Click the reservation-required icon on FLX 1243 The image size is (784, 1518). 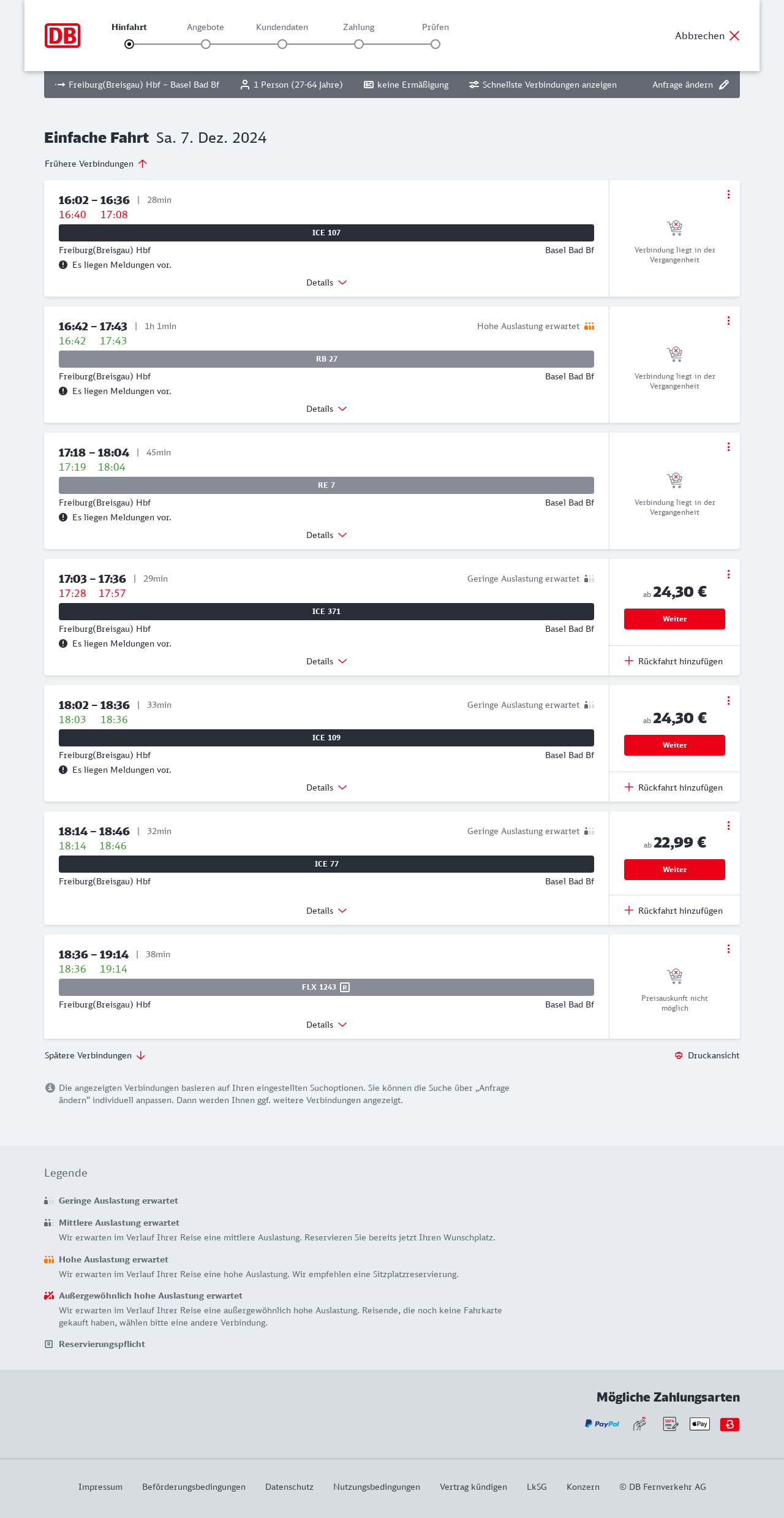(x=345, y=987)
